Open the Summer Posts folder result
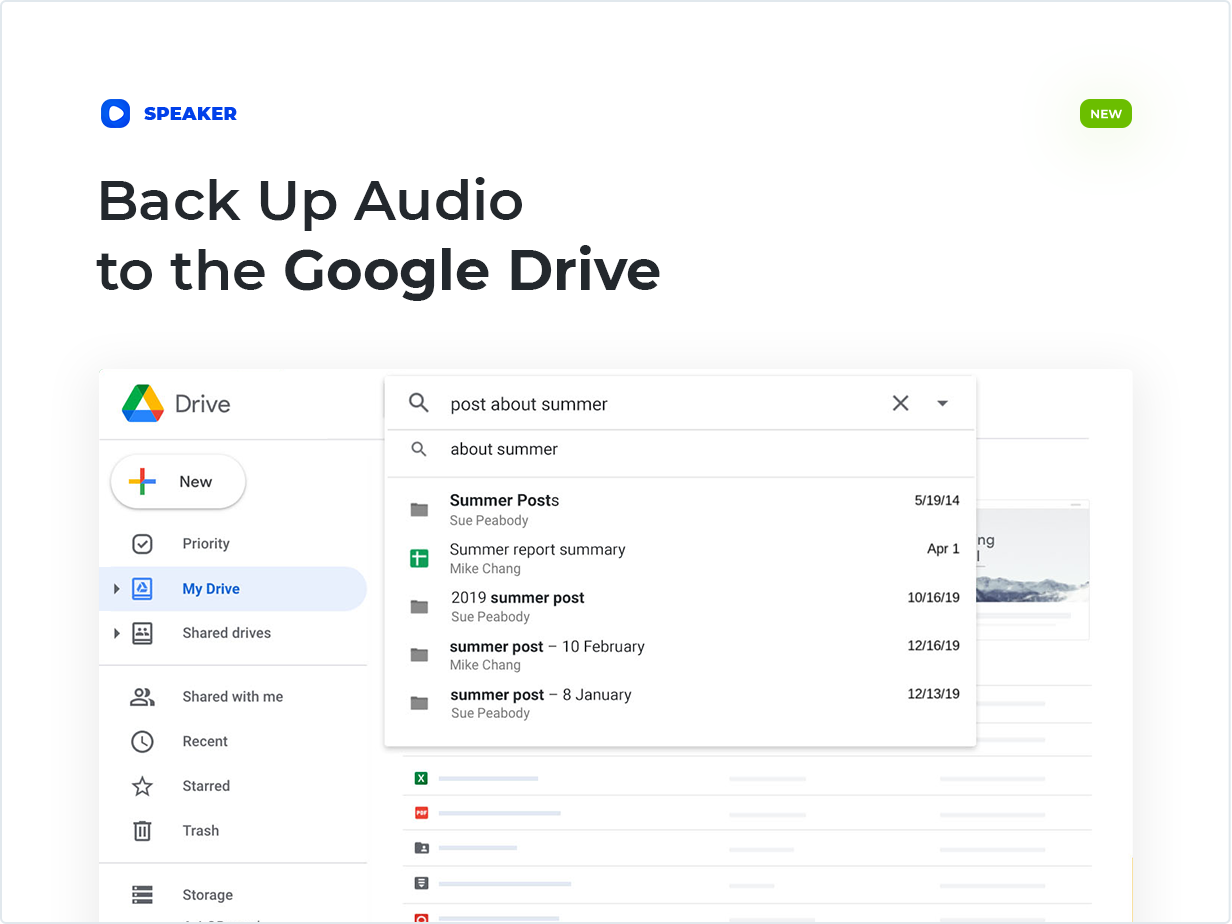Viewport: 1232px width, 924px height. click(x=680, y=509)
